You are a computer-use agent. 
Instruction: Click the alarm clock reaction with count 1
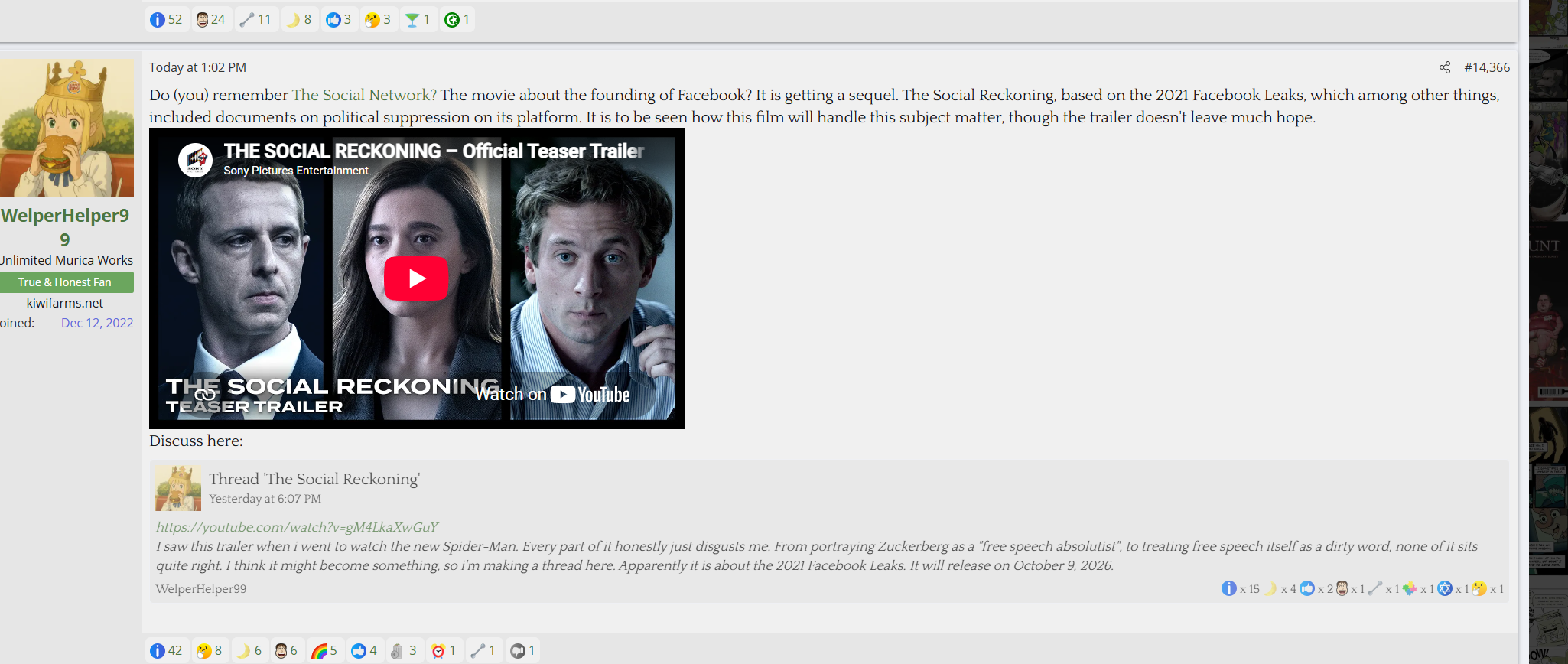pos(444,650)
